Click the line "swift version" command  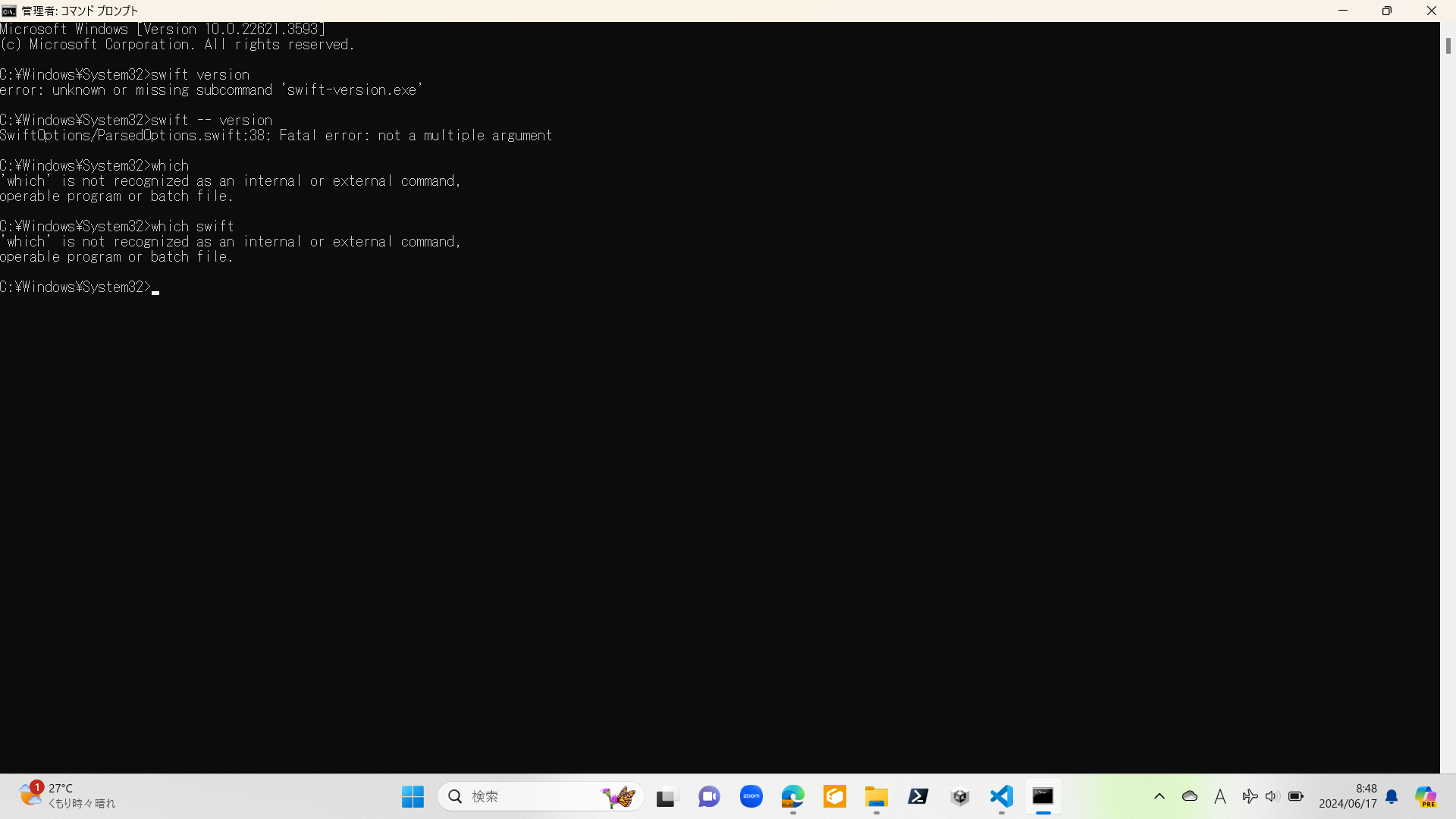click(200, 74)
